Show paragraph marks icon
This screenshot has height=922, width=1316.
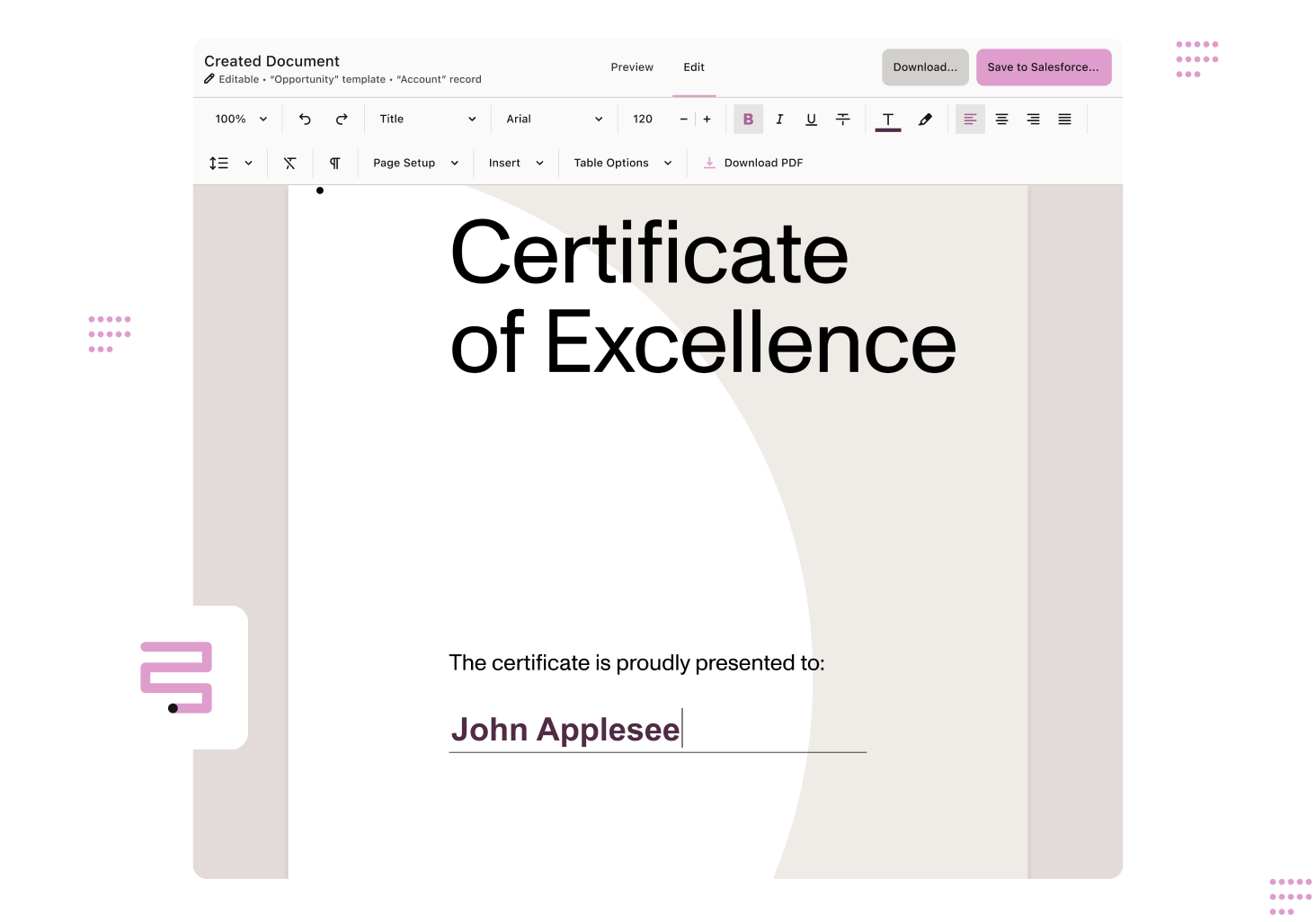click(334, 164)
